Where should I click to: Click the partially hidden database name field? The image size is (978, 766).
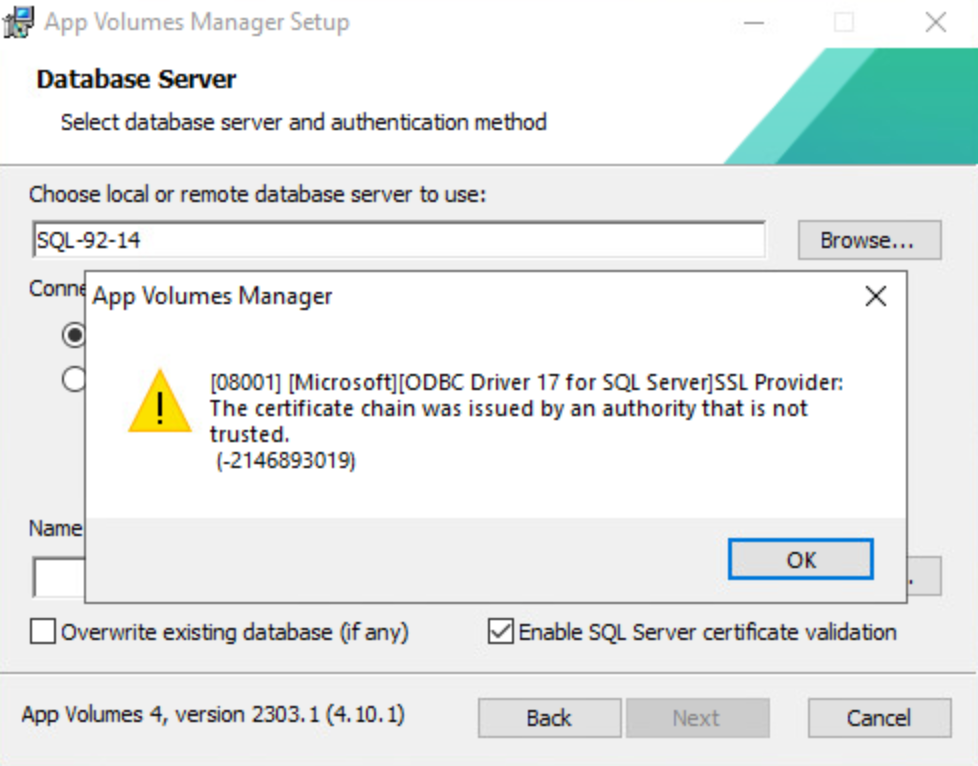tap(58, 577)
